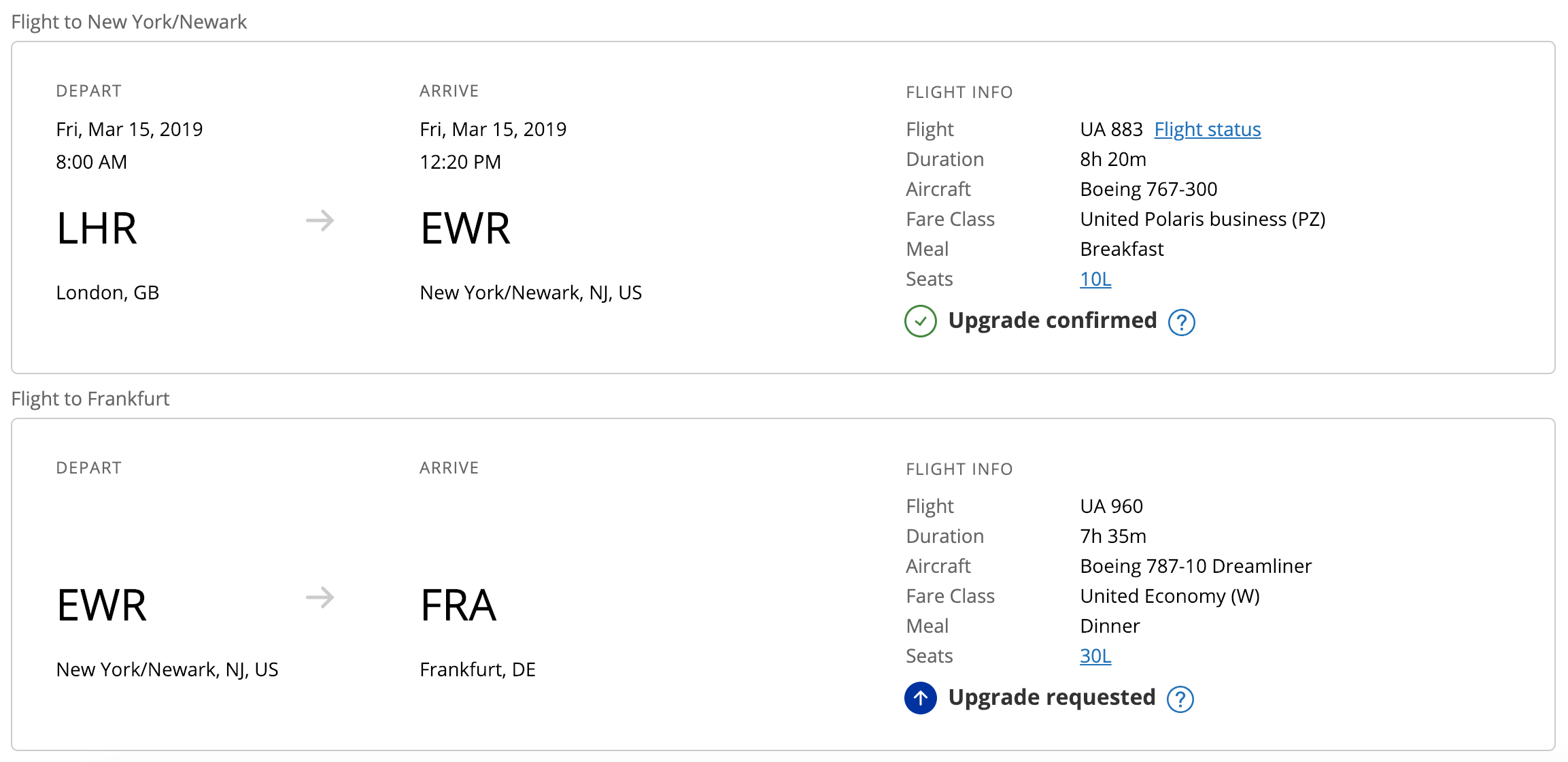Click the Upgrade confirmed status text

tap(1052, 320)
